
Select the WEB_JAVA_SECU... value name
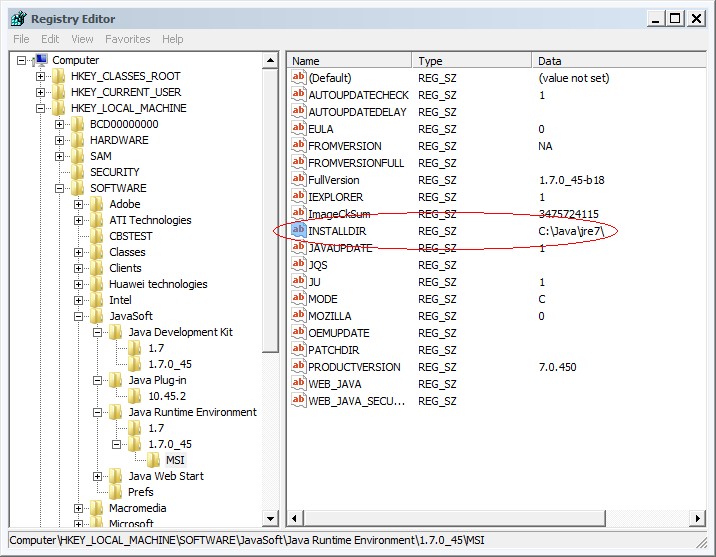click(x=357, y=401)
